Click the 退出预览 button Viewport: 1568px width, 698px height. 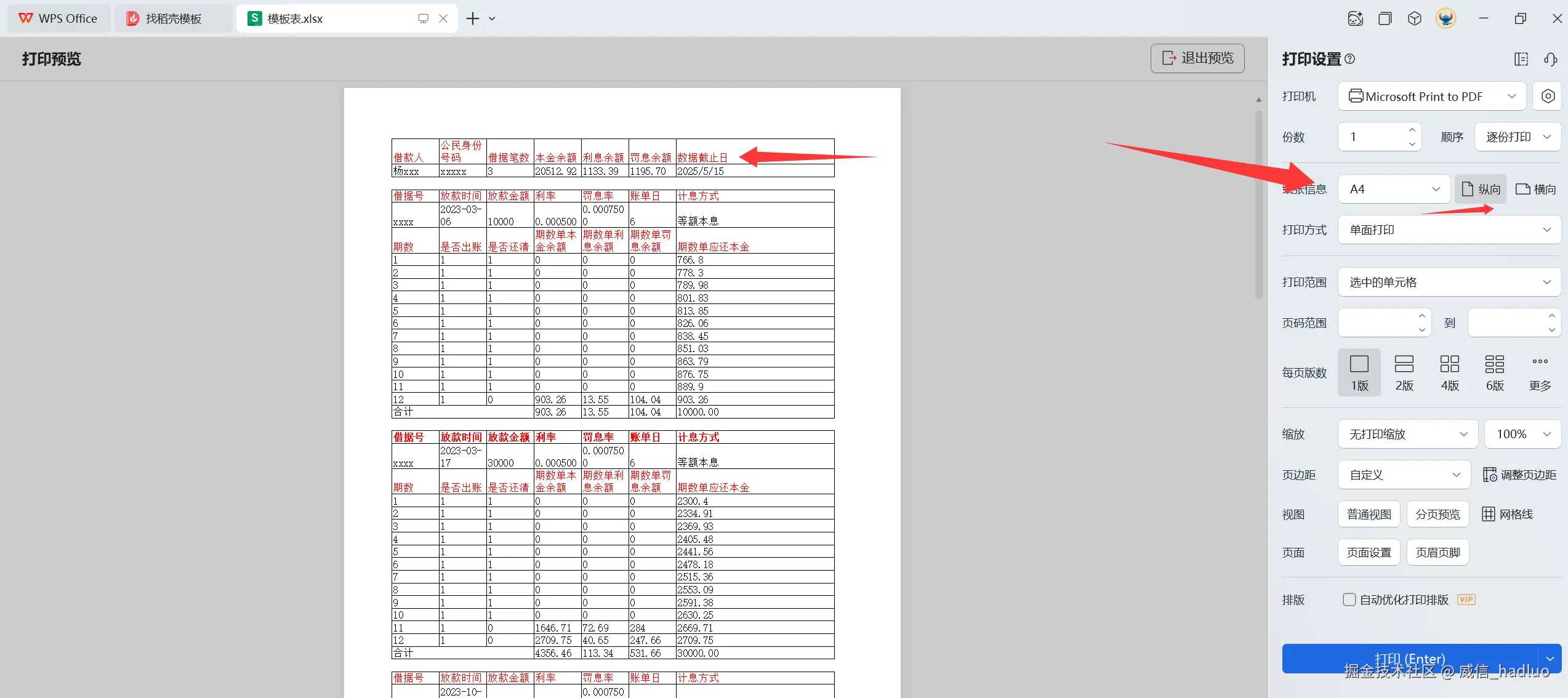(1197, 58)
